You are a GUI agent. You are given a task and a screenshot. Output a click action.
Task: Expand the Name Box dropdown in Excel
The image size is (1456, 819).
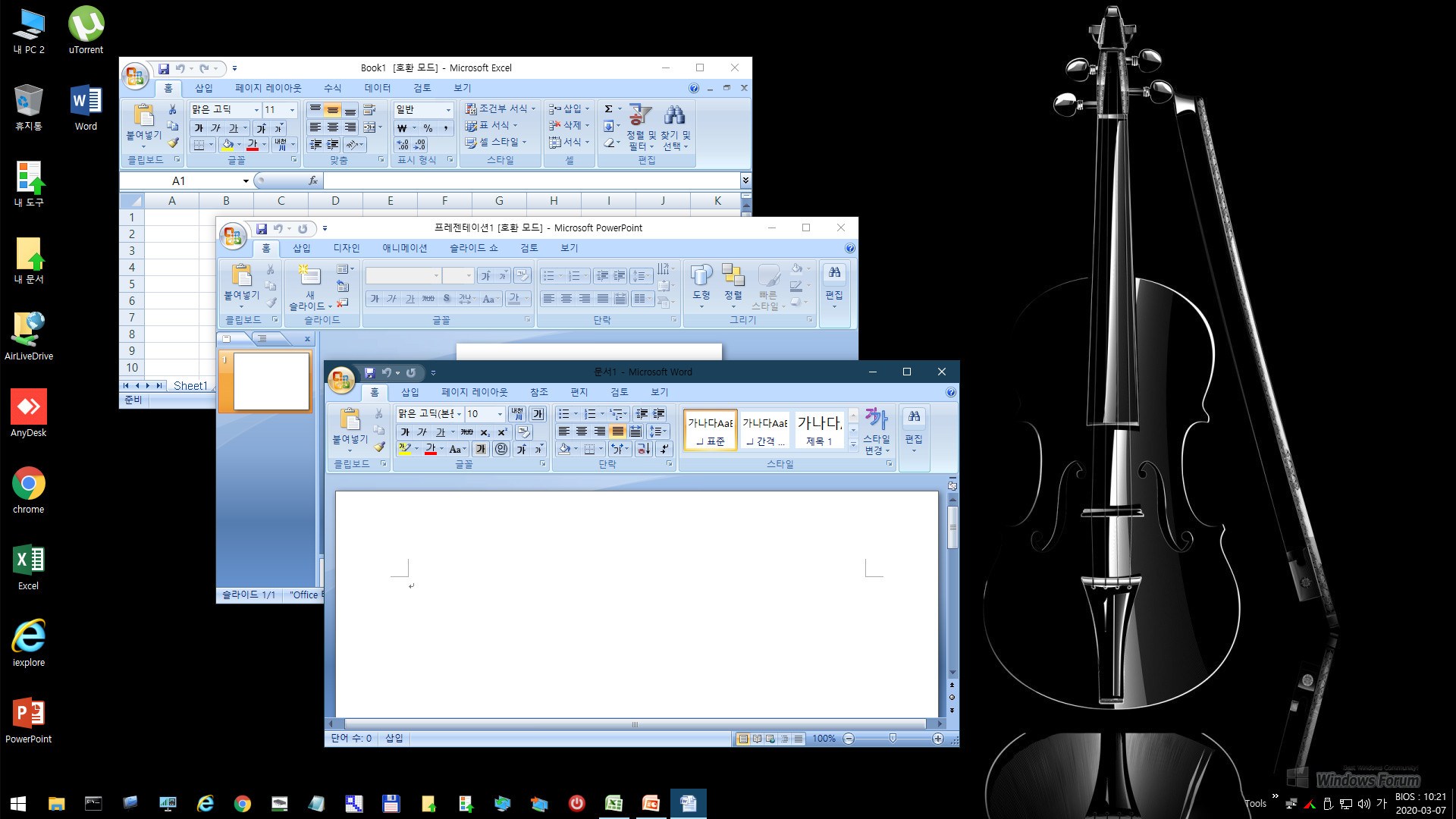coord(246,180)
